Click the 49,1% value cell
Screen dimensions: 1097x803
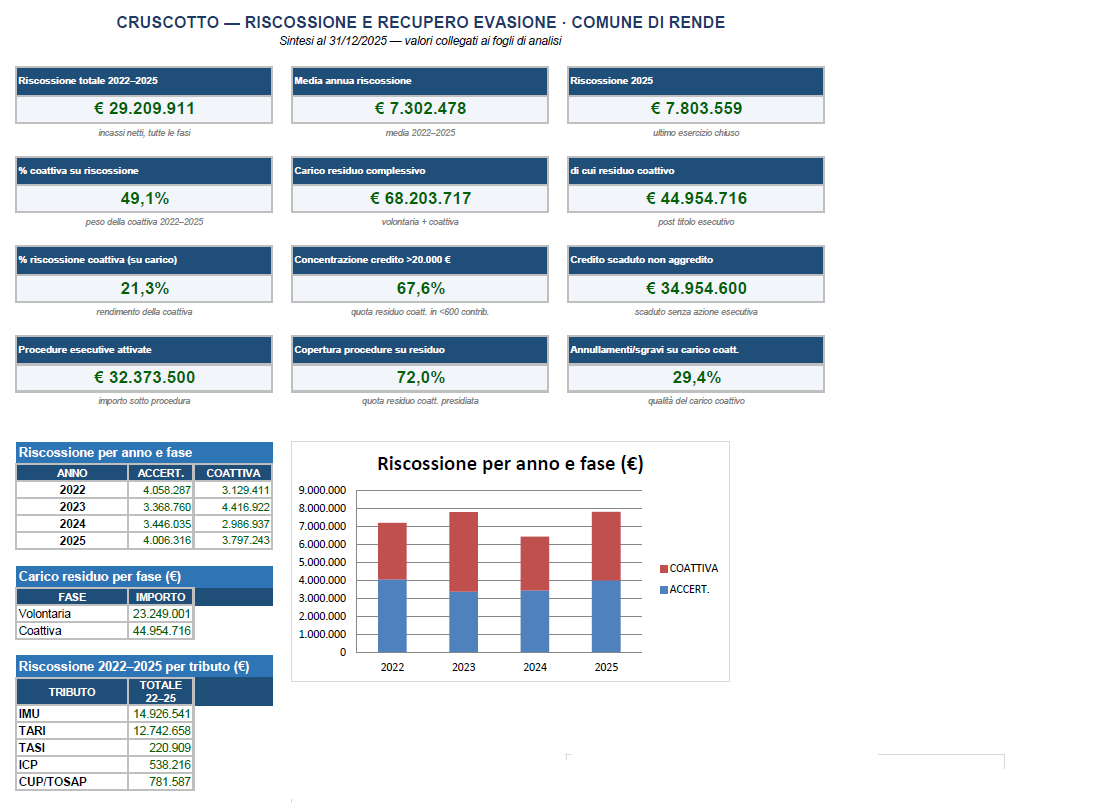144,198
